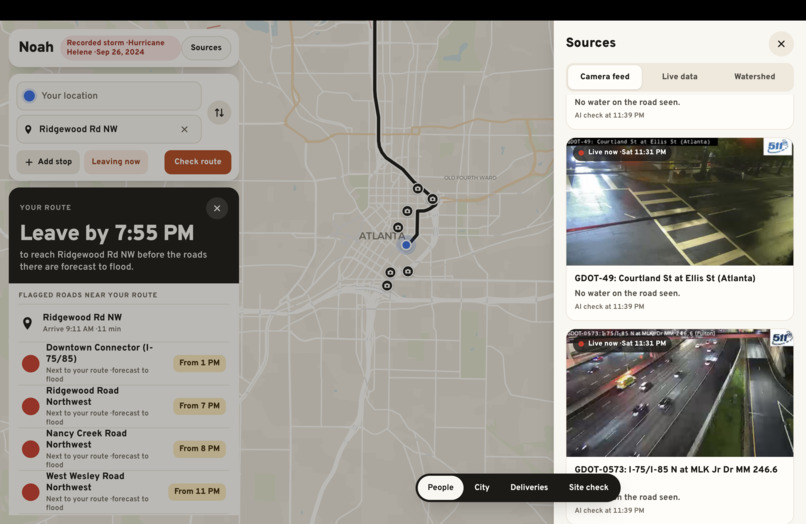This screenshot has width=806, height=524.
Task: Click the Noah app name
Action: coord(36,47)
